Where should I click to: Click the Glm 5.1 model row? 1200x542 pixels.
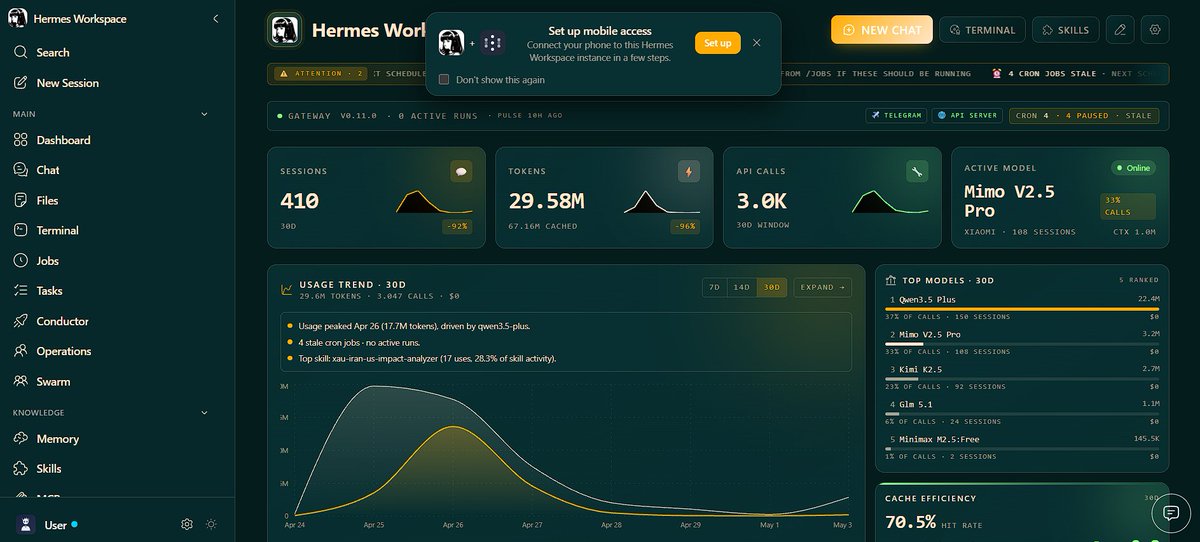(x=1023, y=412)
